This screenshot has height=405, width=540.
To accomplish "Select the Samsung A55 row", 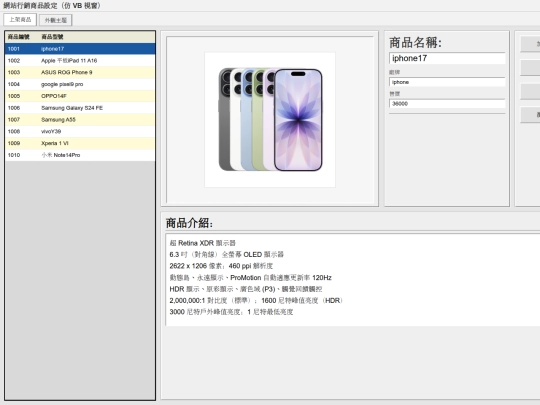I will coord(80,120).
